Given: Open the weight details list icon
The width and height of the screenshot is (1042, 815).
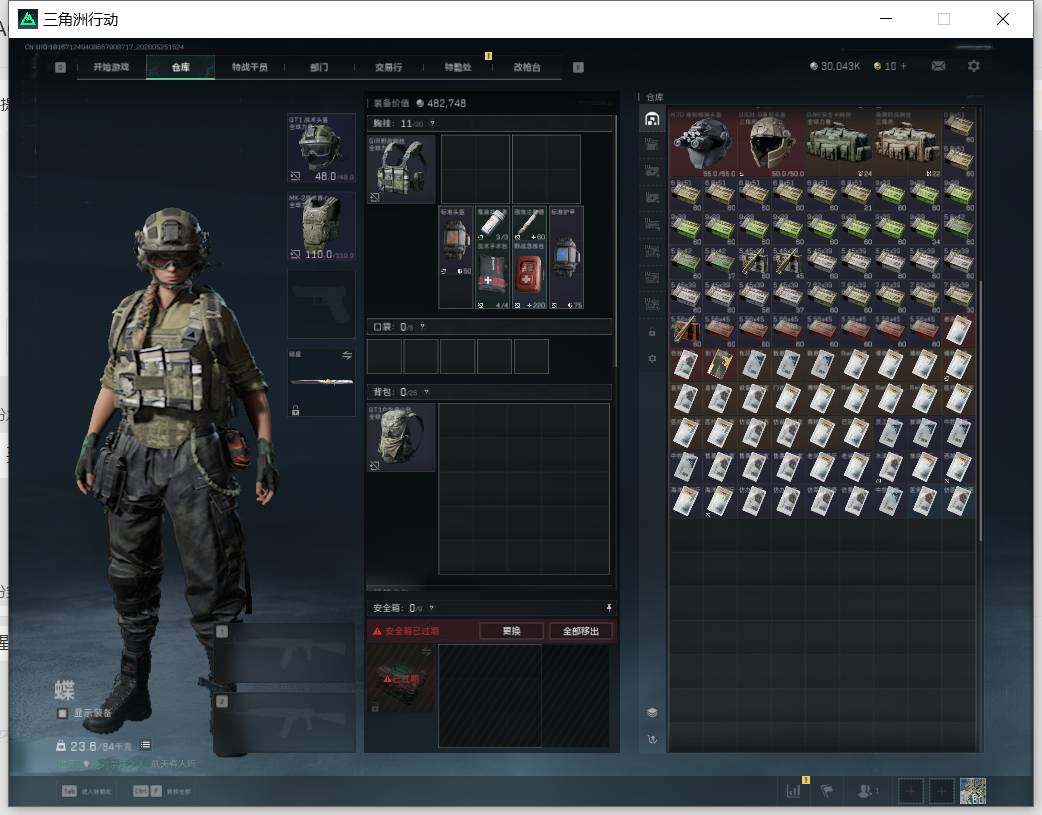Looking at the screenshot, I should coord(146,745).
